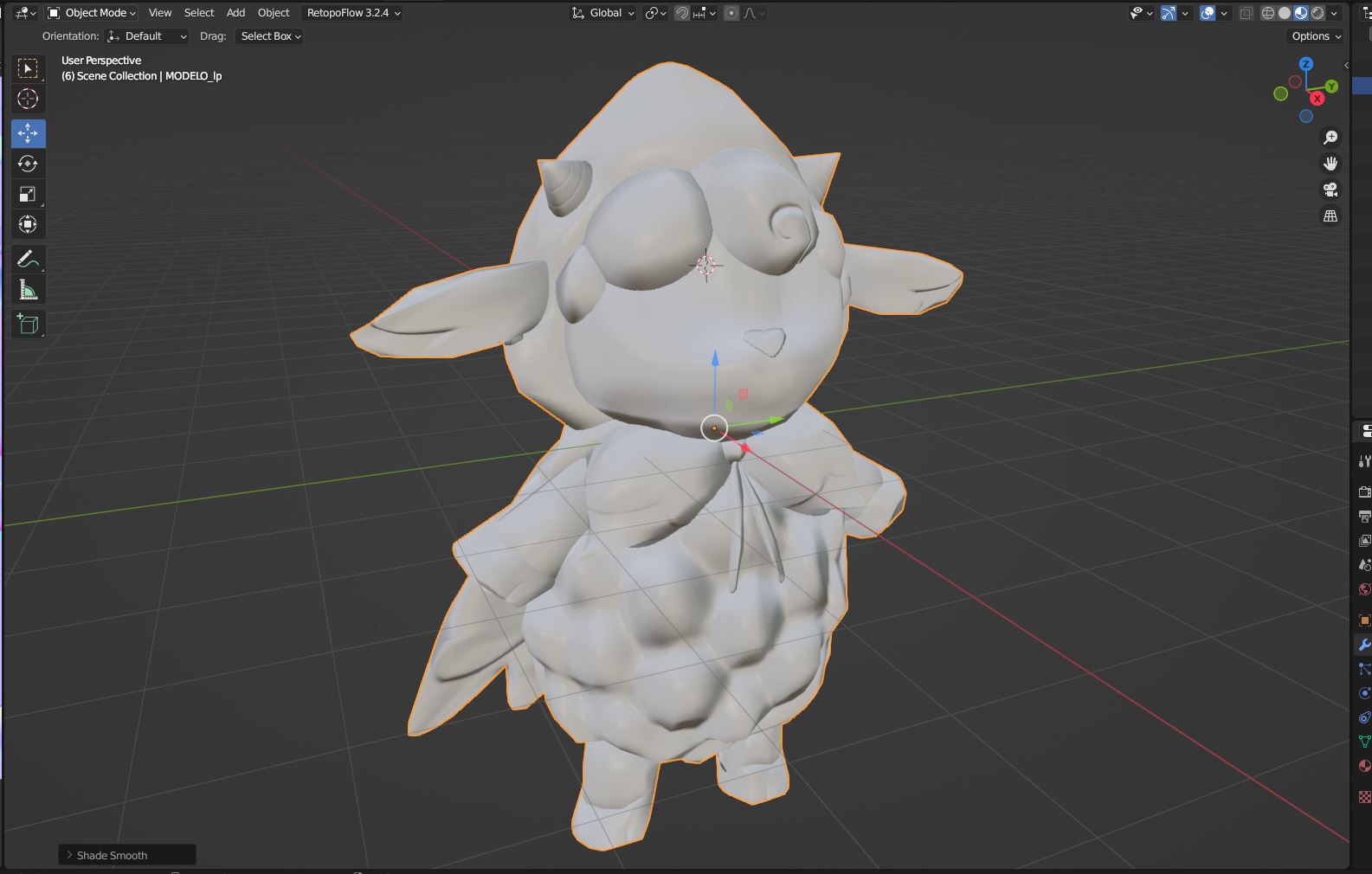Image resolution: width=1372 pixels, height=874 pixels.
Task: Select the Select Box tool in toolbar
Action: coord(28,68)
